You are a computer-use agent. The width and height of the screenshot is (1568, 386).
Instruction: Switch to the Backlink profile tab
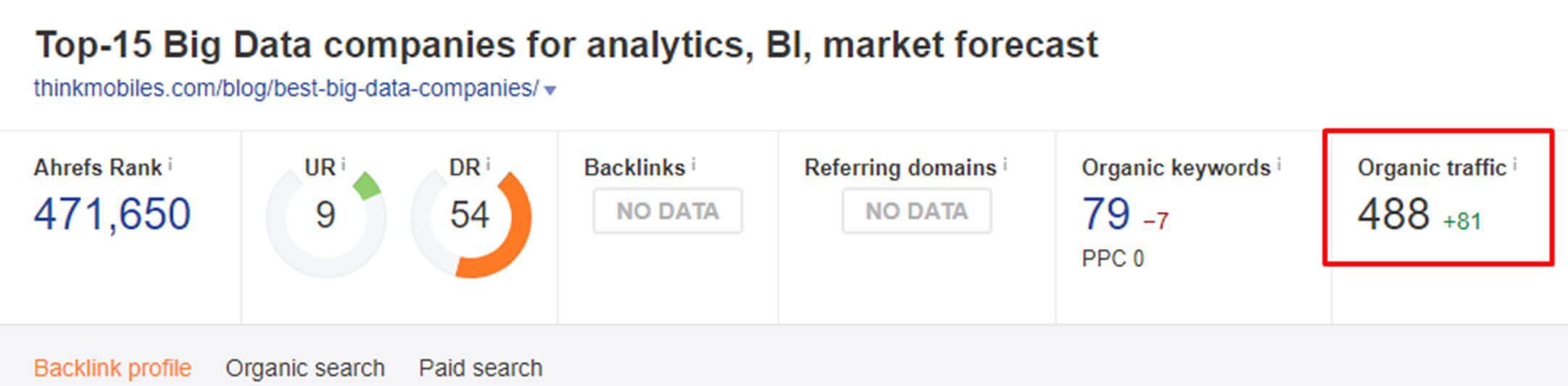point(112,368)
